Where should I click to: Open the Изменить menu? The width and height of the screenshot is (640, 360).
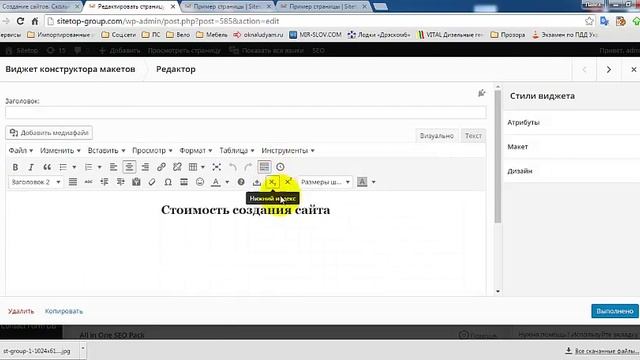[60, 151]
